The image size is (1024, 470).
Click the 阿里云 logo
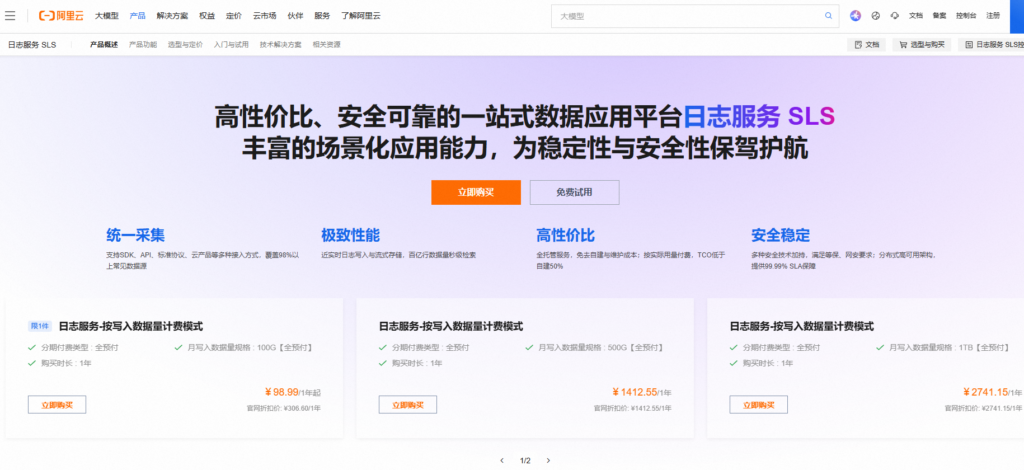61,16
